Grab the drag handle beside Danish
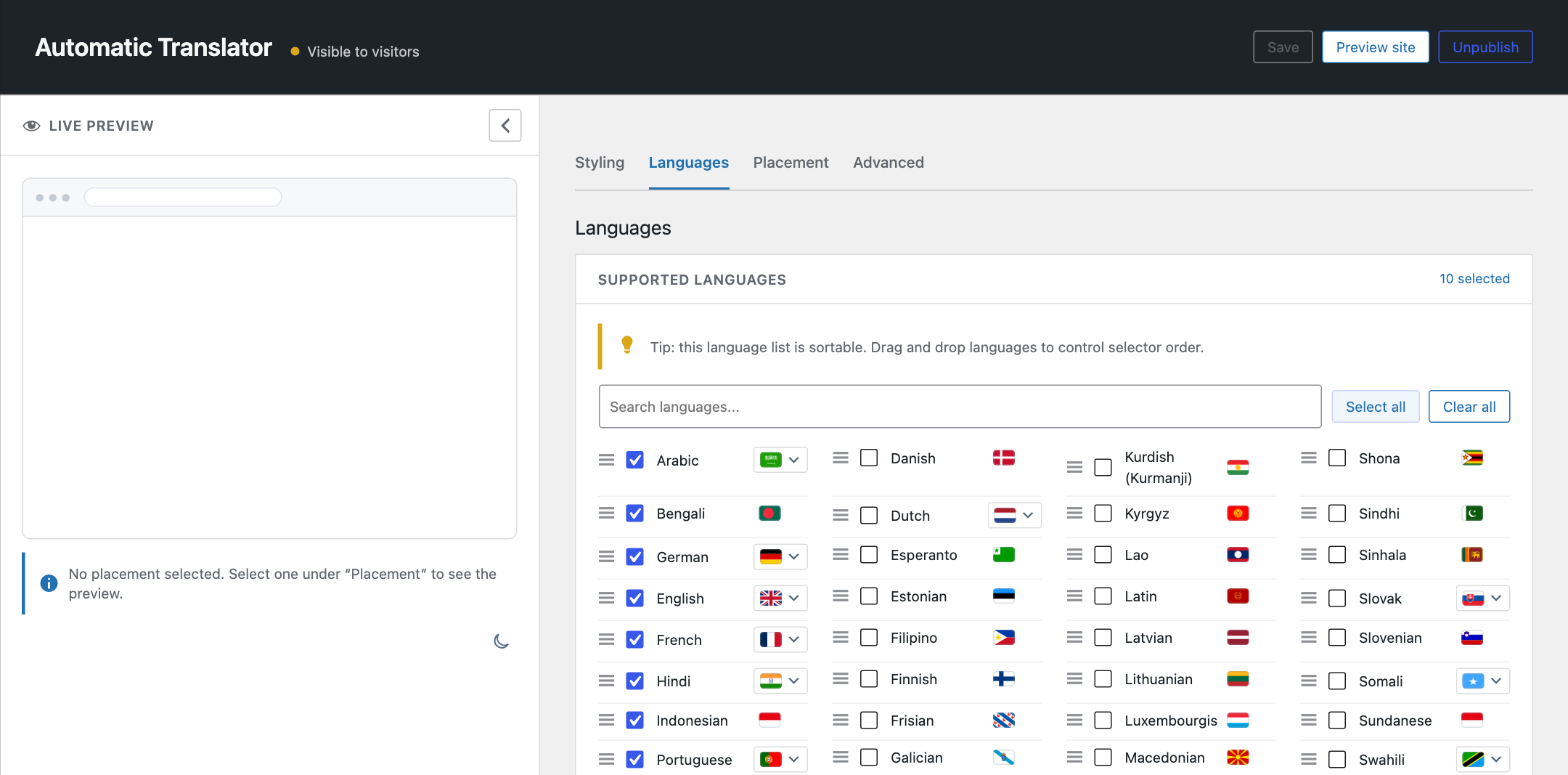Screen dimensions: 1568x775 [841, 458]
